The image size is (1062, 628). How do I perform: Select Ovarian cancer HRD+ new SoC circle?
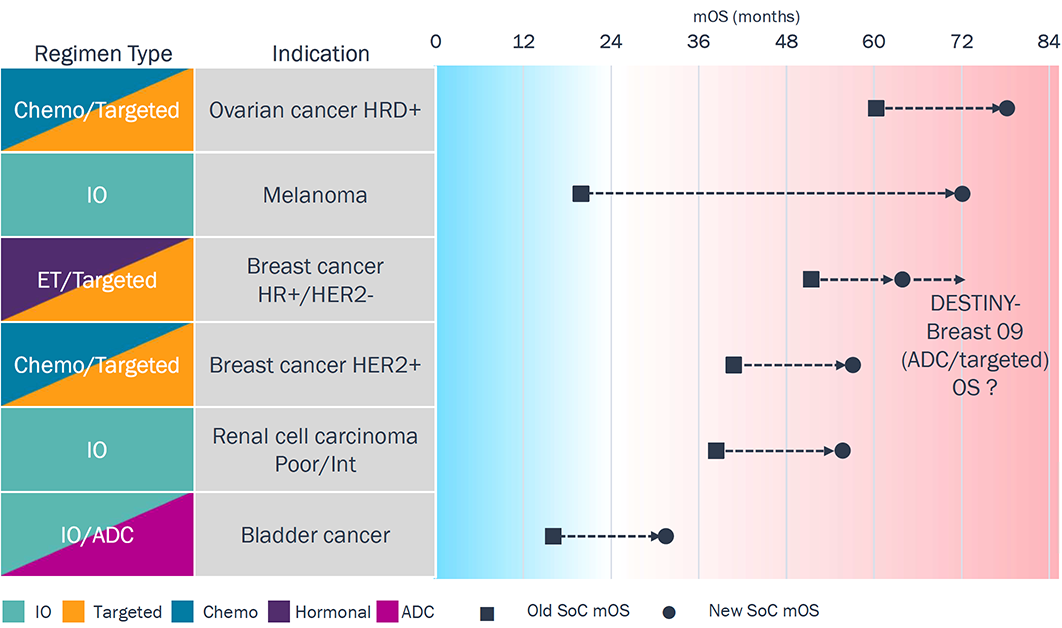(1007, 108)
